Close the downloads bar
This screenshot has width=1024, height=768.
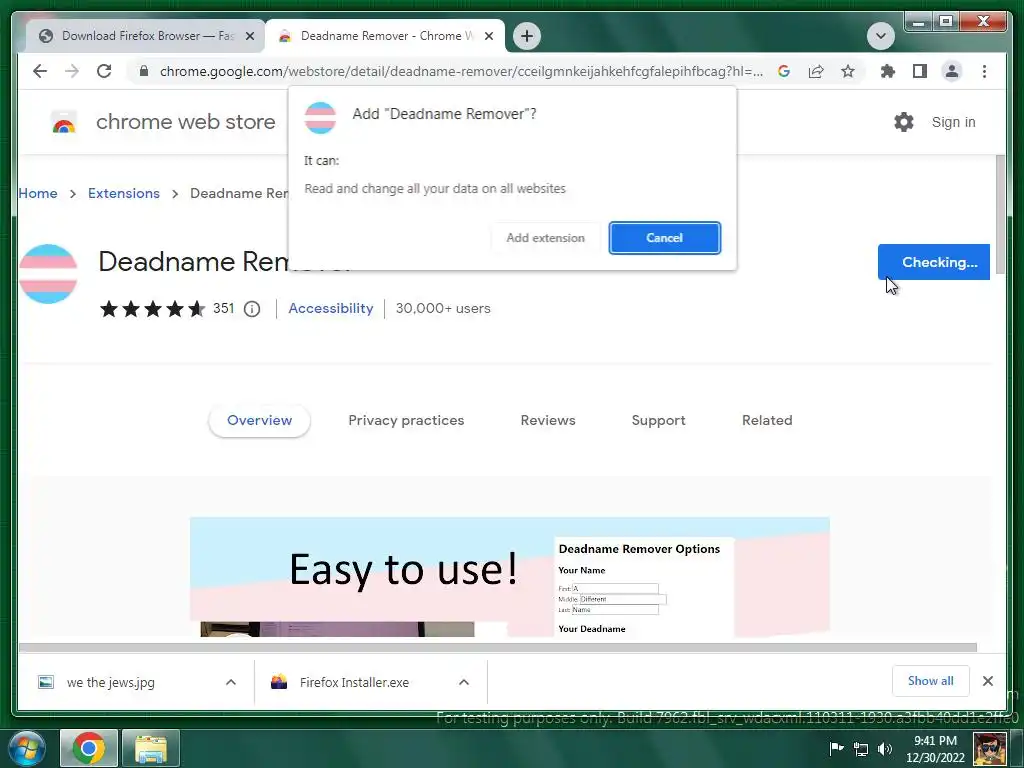pos(987,681)
